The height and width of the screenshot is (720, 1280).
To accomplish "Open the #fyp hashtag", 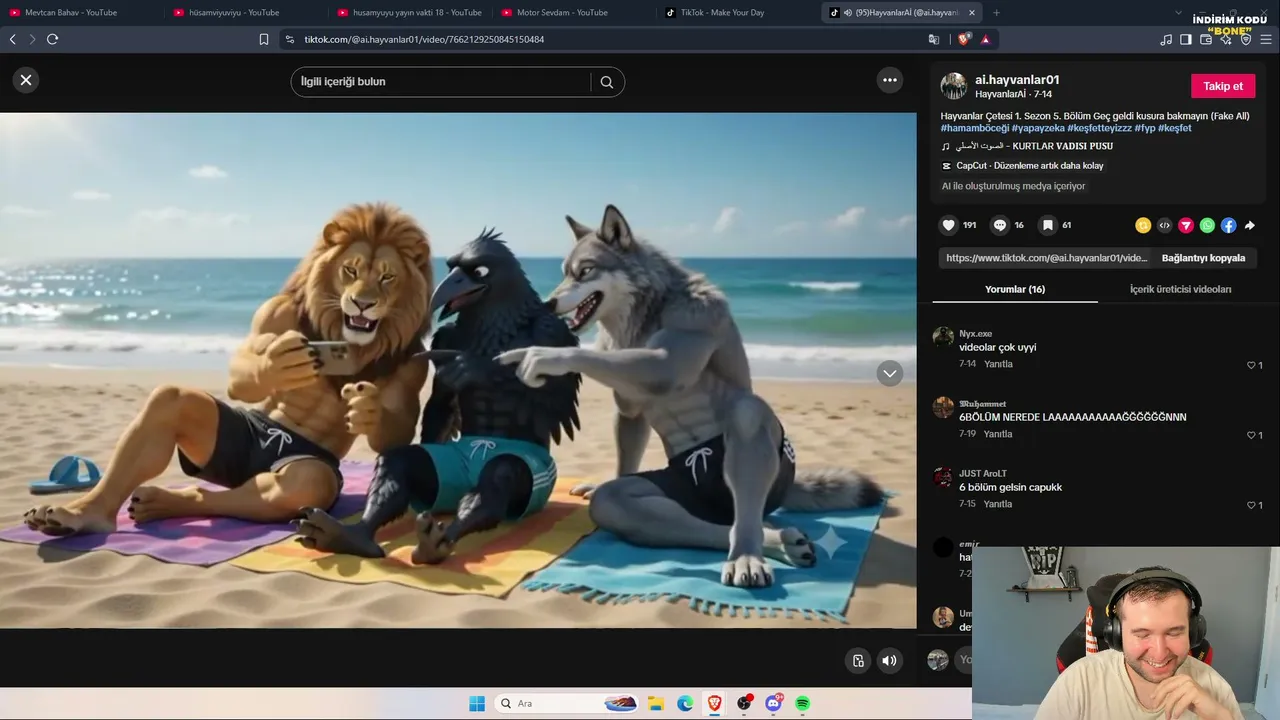I will tap(1145, 128).
